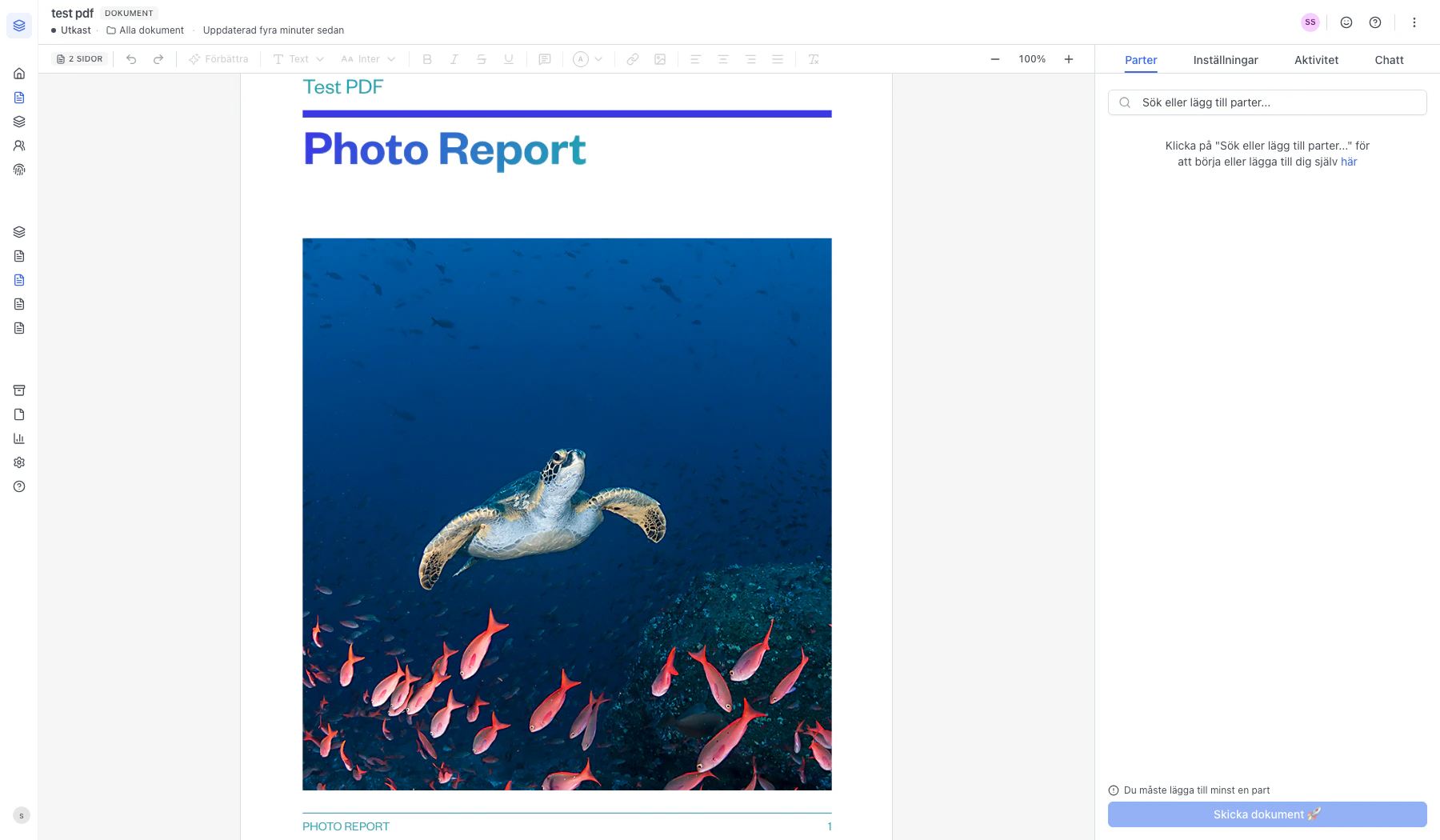Click the 'test pdf' document title
The image size is (1440, 840).
[72, 13]
